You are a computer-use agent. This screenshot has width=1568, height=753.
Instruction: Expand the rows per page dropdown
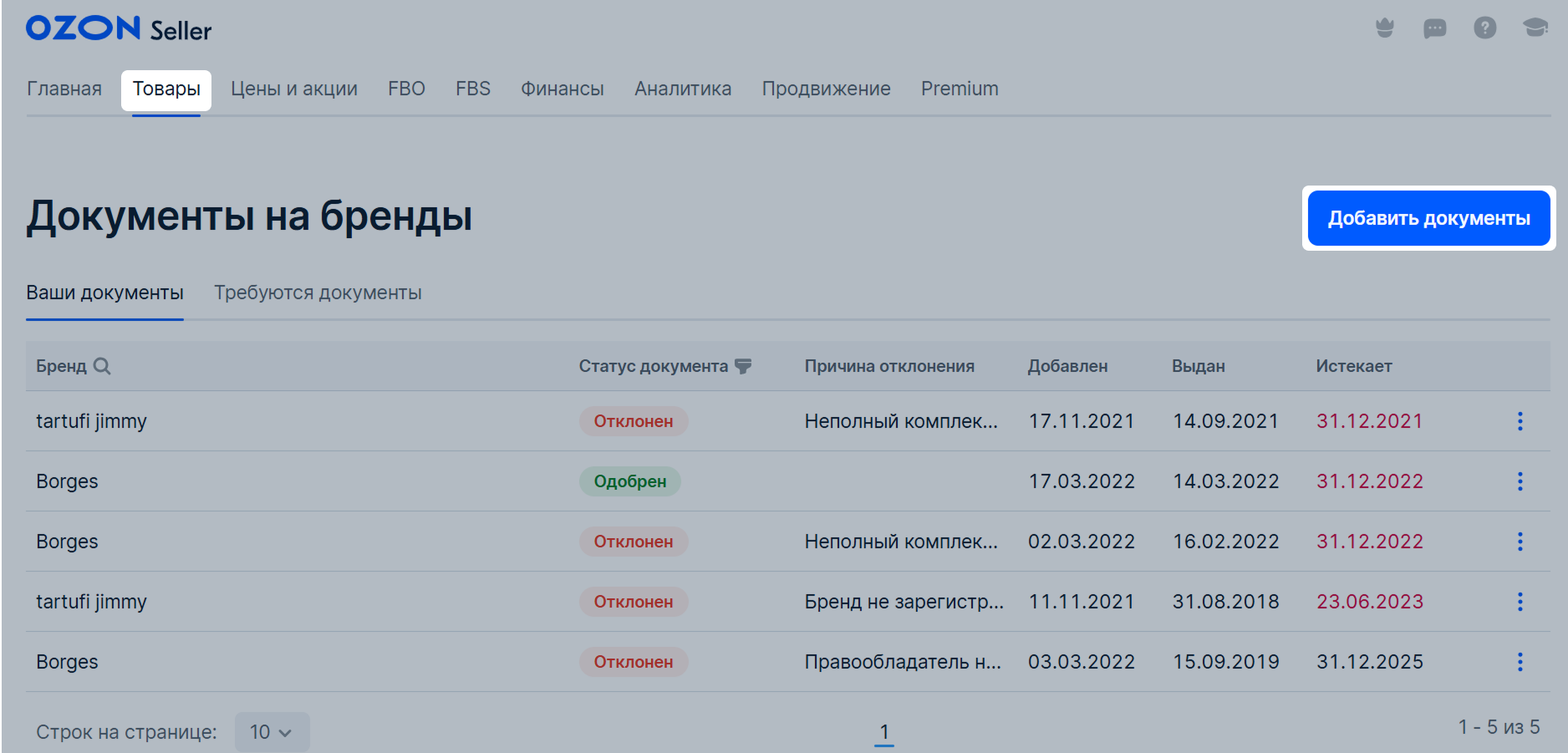click(272, 732)
